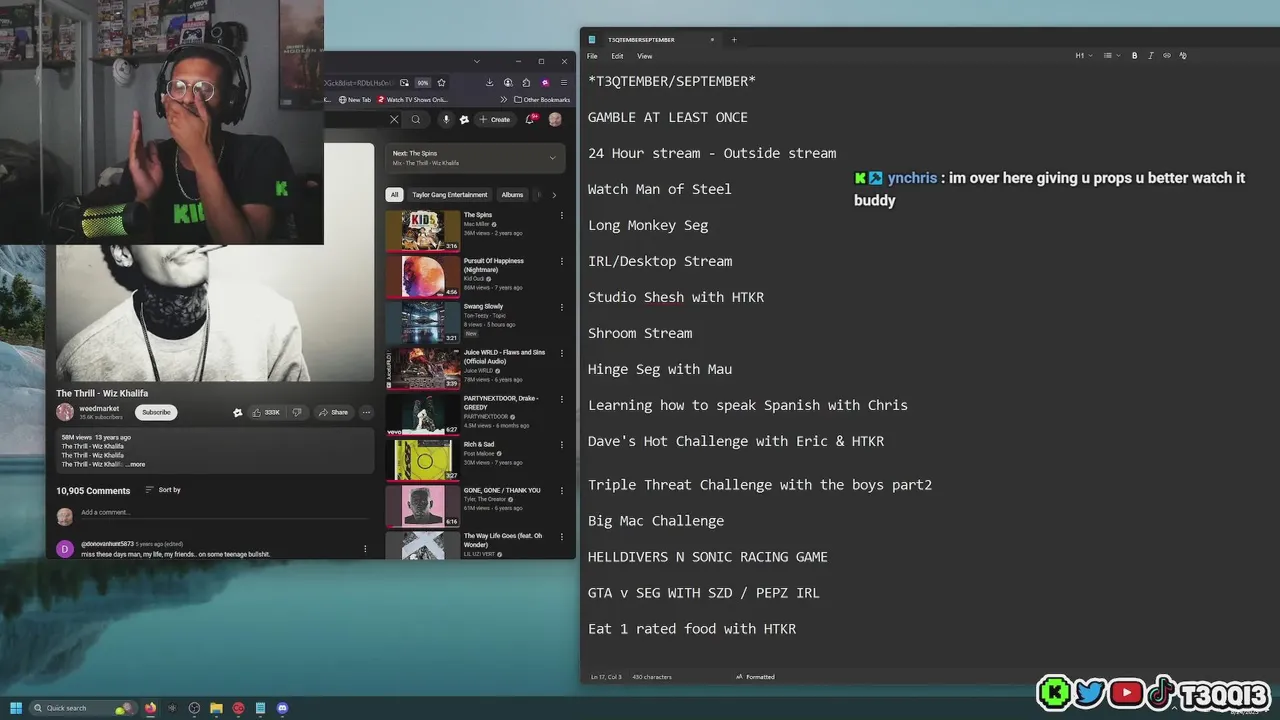Viewport: 1280px width, 720px height.
Task: Dislike the video with thumbs down
Action: [x=297, y=412]
